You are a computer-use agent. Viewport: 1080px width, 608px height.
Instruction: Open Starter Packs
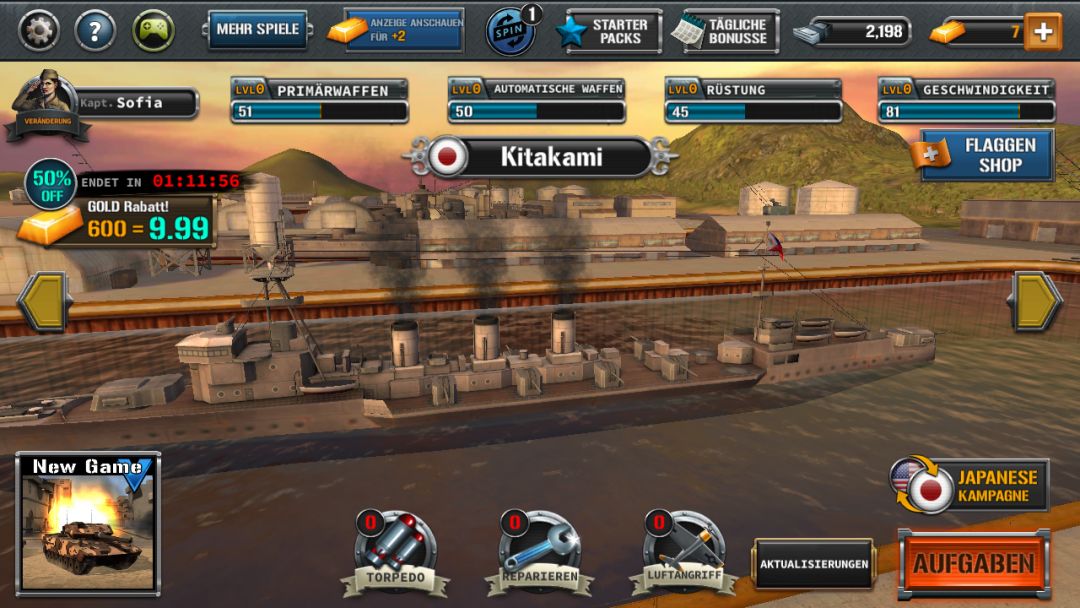click(610, 32)
